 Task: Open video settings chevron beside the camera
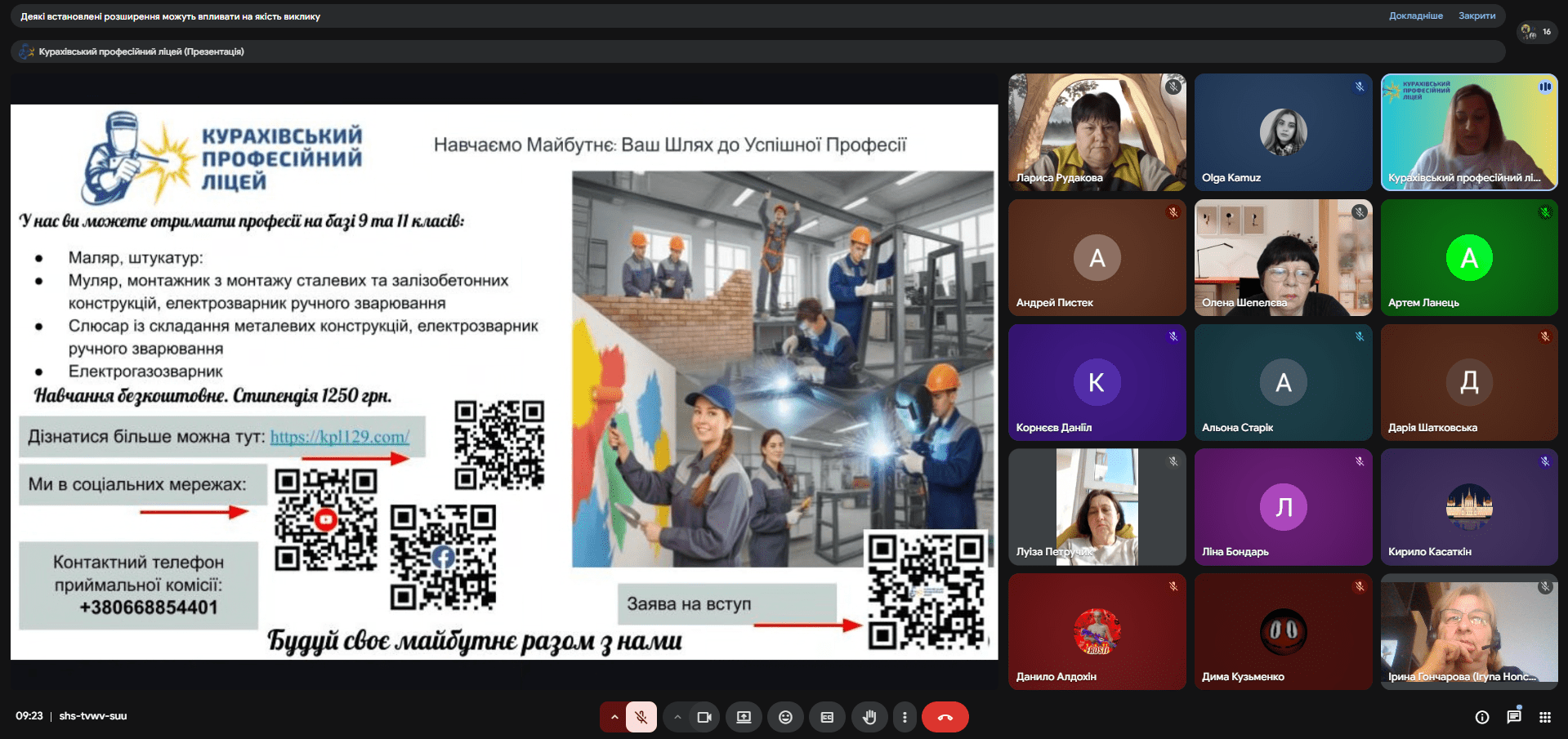pos(677,717)
